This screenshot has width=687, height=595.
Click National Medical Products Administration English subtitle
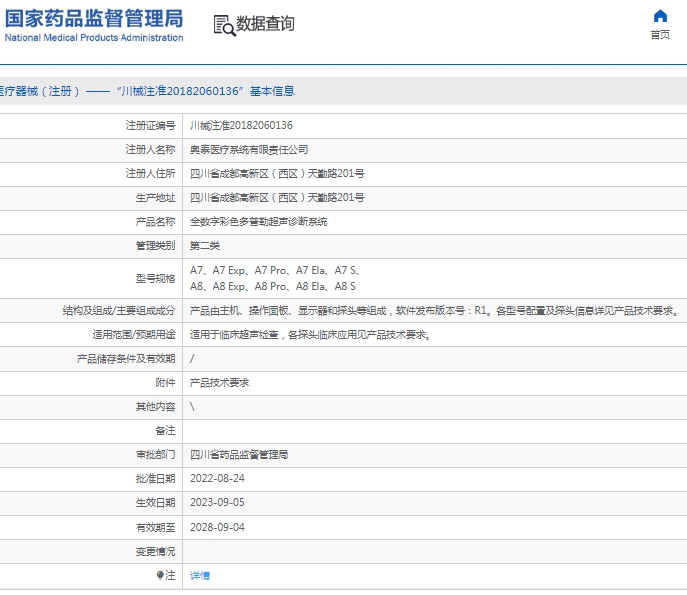[x=94, y=38]
